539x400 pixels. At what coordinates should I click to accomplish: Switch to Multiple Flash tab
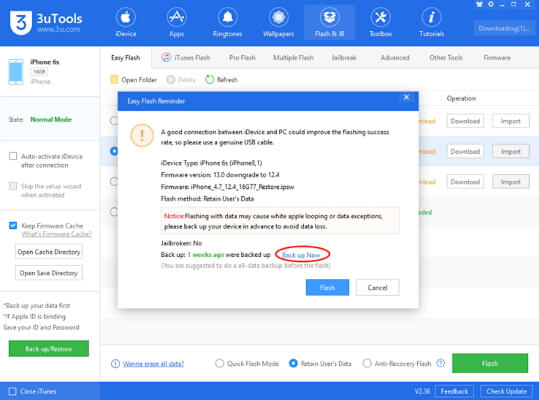point(293,58)
